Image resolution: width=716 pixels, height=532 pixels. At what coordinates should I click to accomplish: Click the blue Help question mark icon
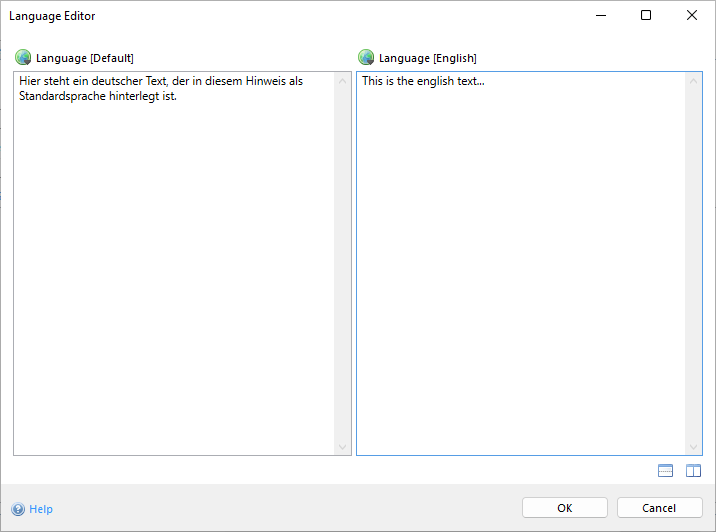(x=18, y=509)
